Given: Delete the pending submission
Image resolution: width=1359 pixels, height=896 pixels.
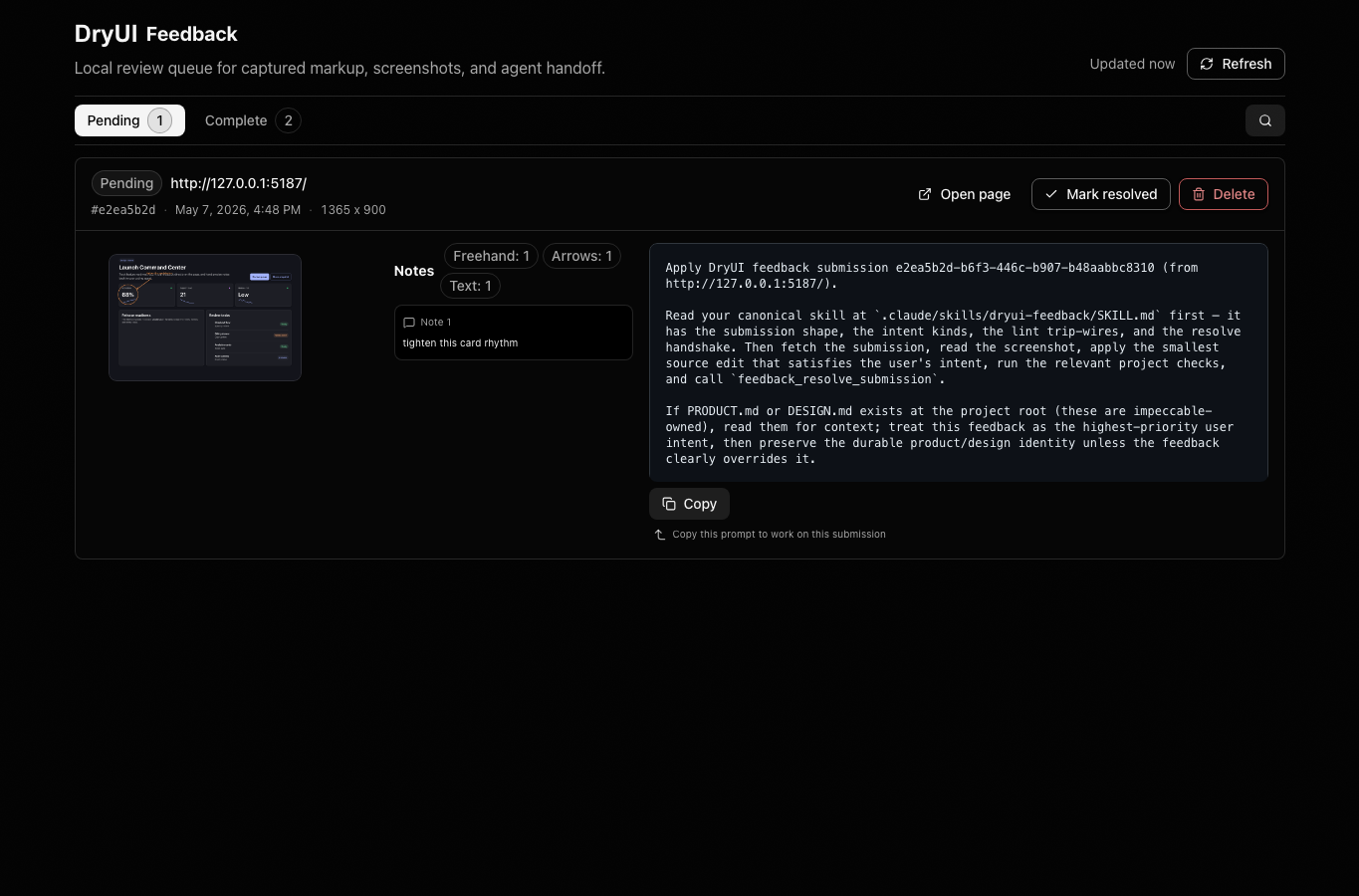Looking at the screenshot, I should pos(1223,194).
